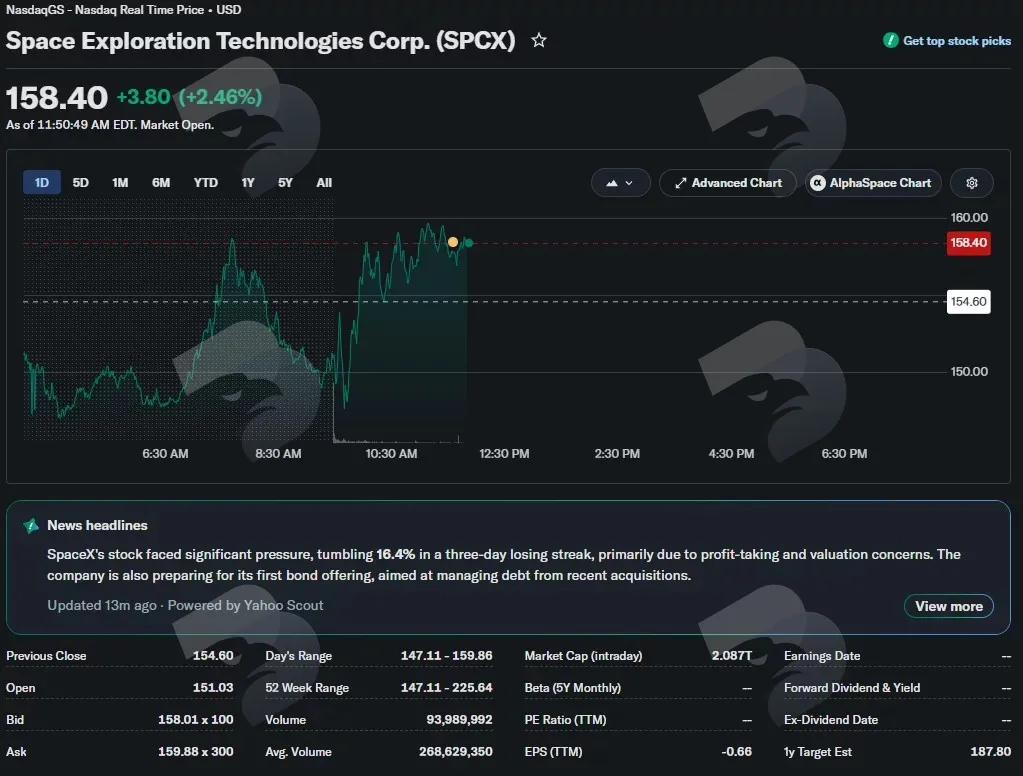Switch to YTD chart range

coord(206,183)
